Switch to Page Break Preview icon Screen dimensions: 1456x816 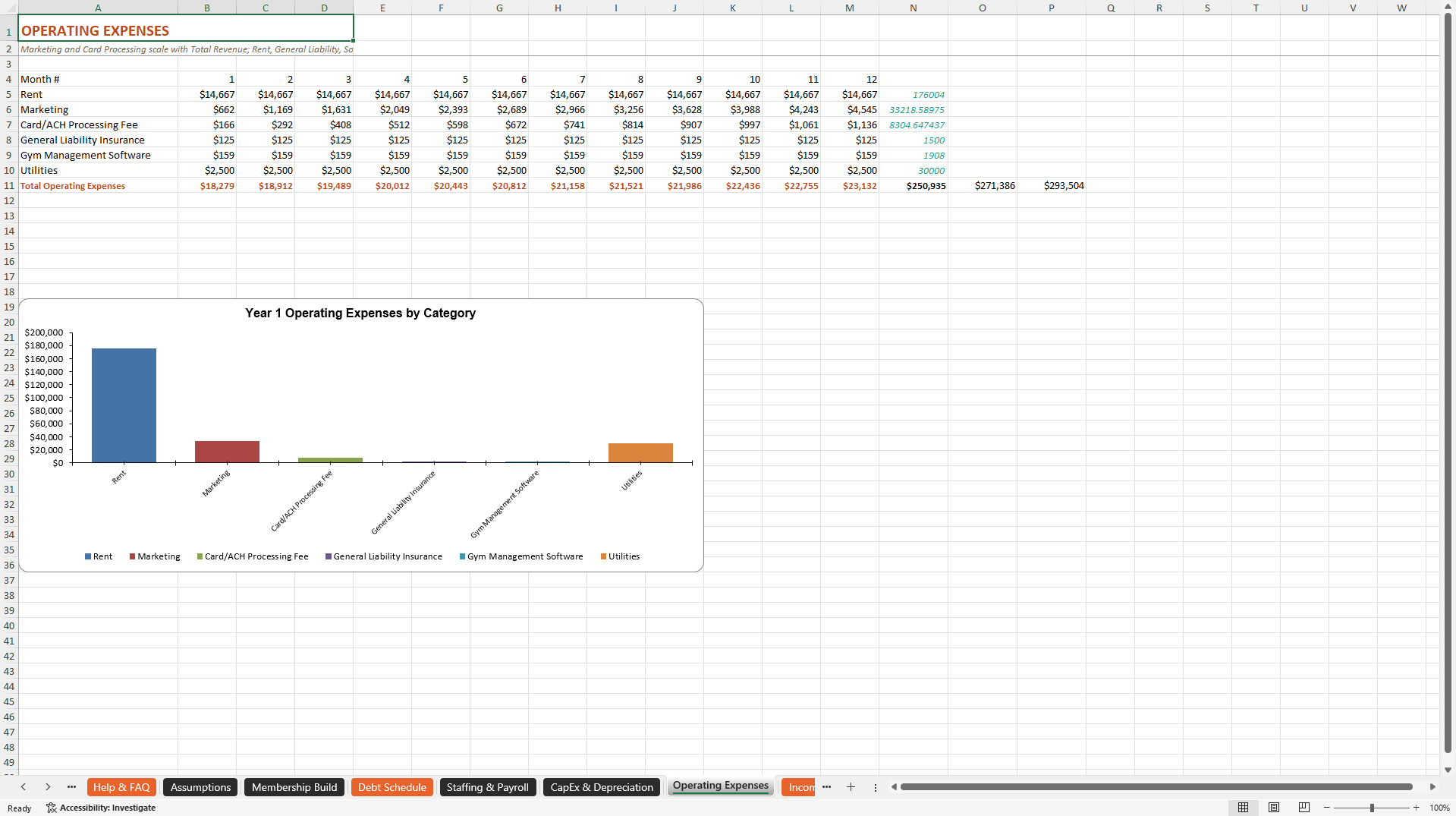pyautogui.click(x=1304, y=808)
